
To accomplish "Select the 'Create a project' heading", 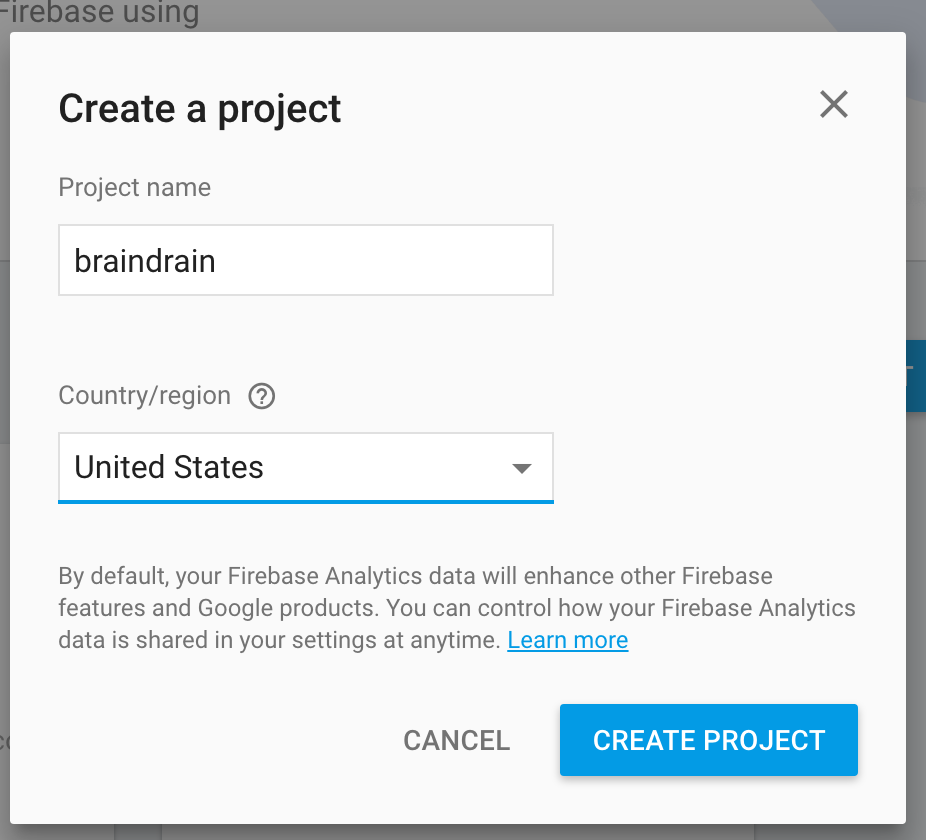I will point(200,109).
